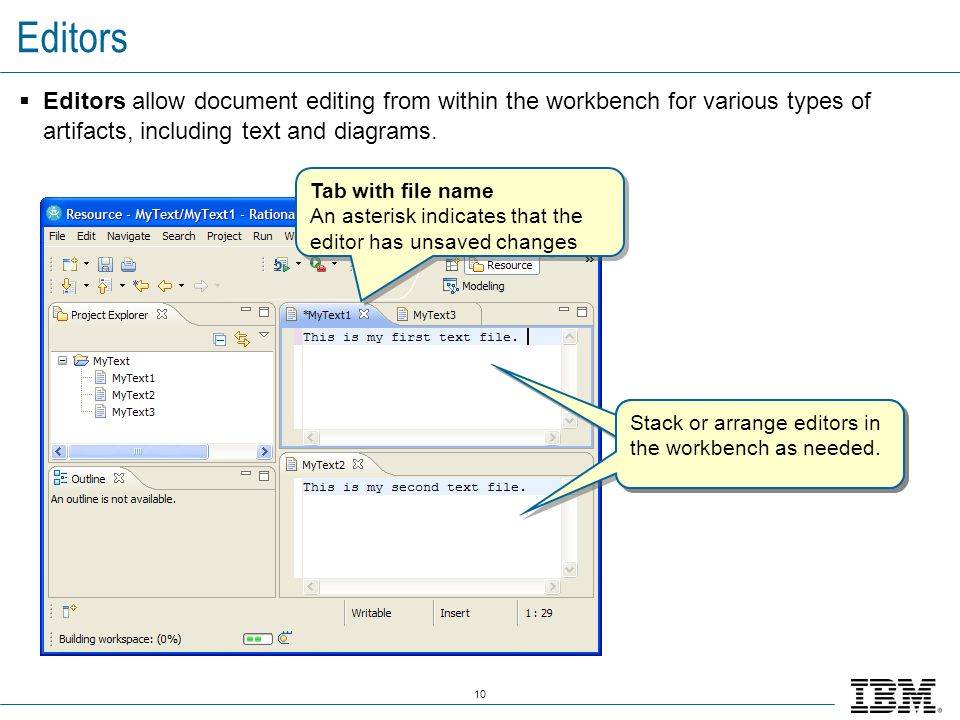Open the External Tools dropdown arrow
This screenshot has width=960, height=720.
pyautogui.click(x=334, y=264)
